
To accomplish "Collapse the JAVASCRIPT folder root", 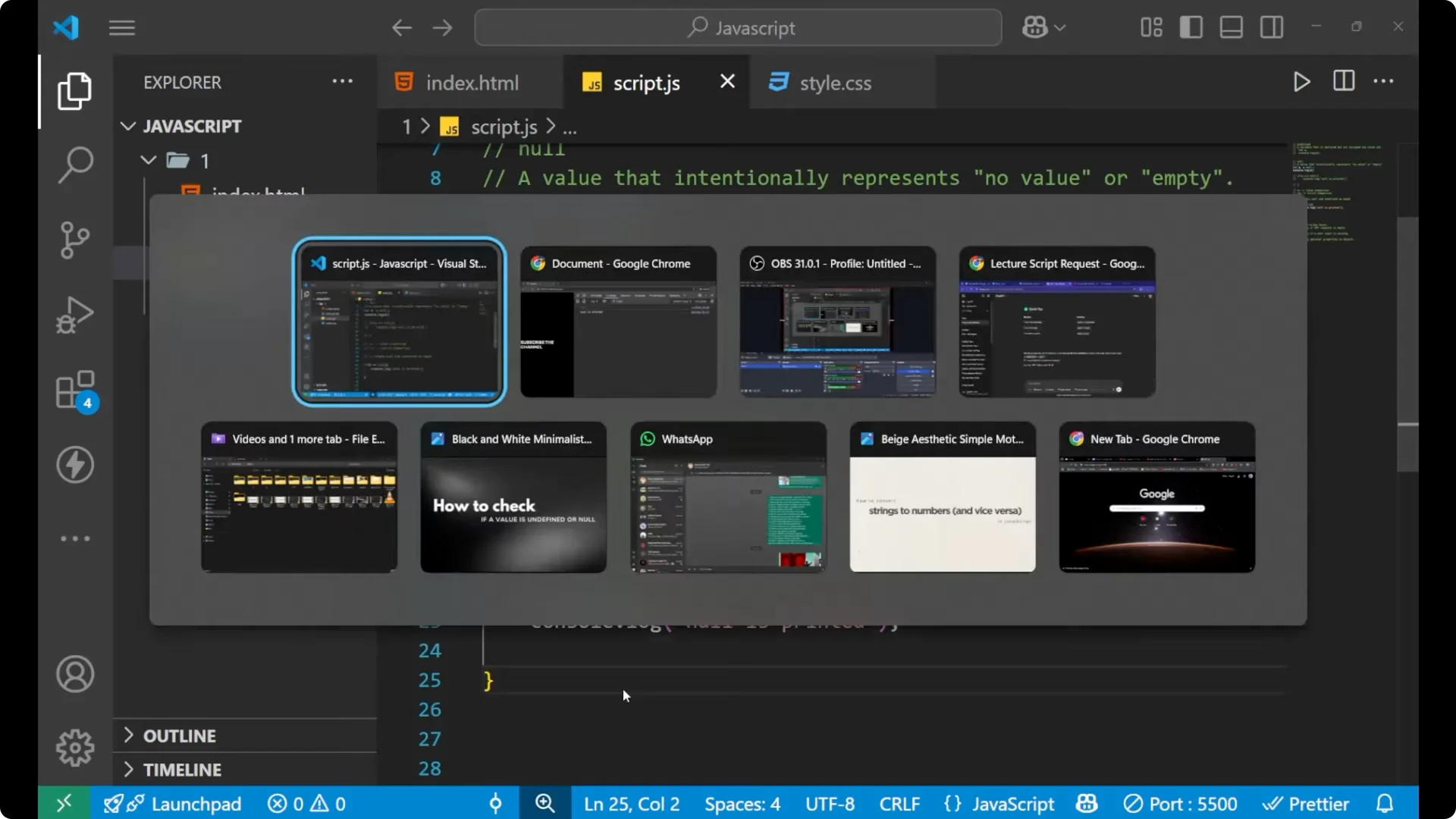I will tap(191, 126).
